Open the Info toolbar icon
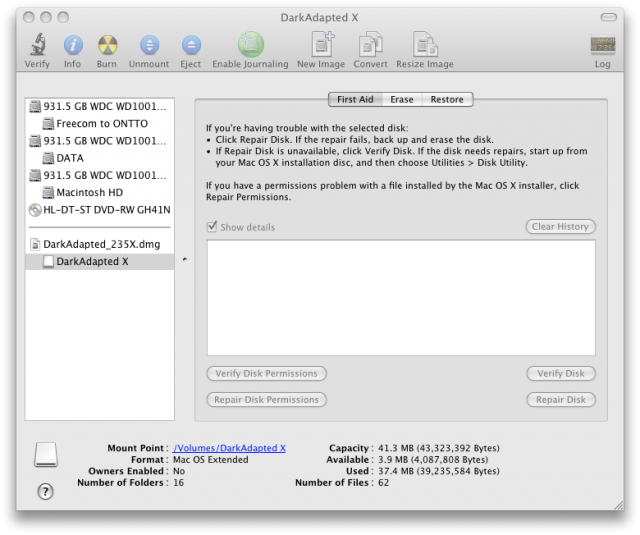The width and height of the screenshot is (640, 535). pyautogui.click(x=73, y=45)
